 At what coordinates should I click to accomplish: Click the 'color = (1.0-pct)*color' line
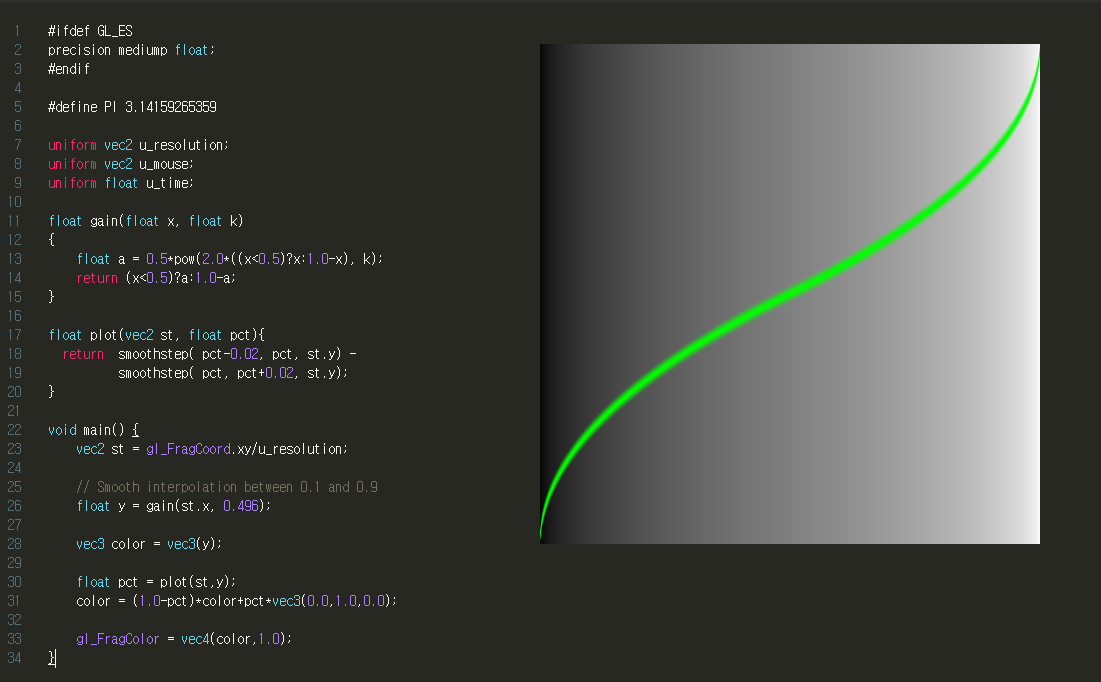pyautogui.click(x=237, y=601)
